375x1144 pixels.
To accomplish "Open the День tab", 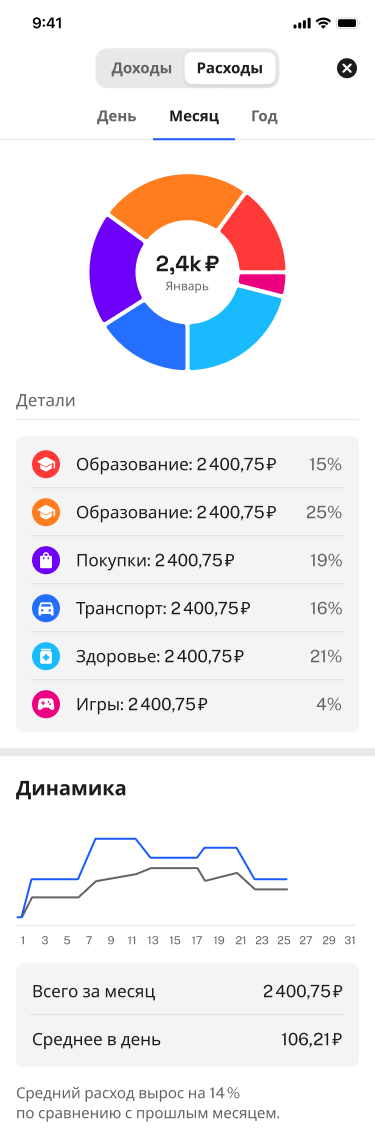I will point(117,117).
